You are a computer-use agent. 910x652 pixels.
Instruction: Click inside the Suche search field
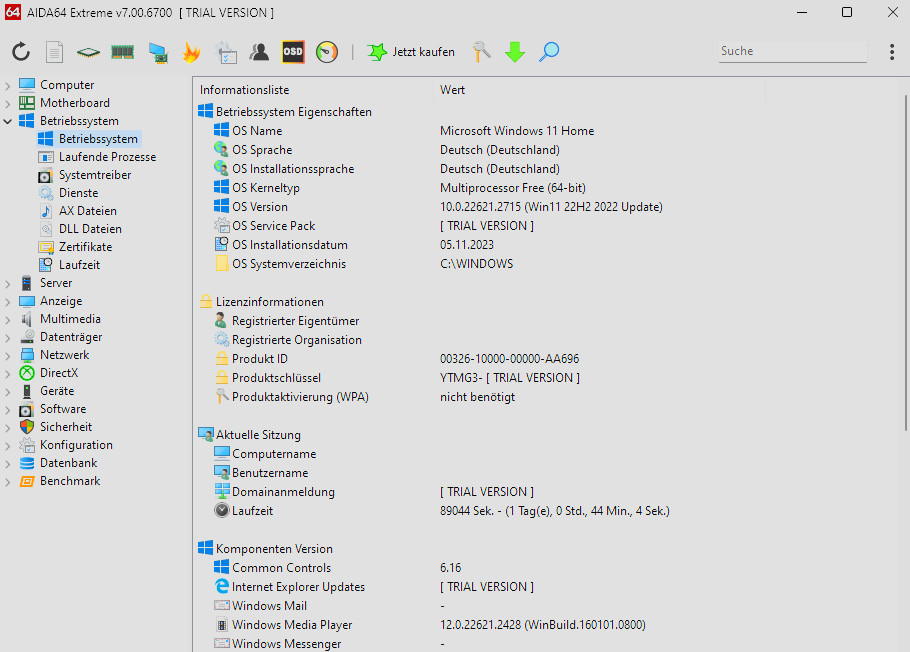point(790,50)
